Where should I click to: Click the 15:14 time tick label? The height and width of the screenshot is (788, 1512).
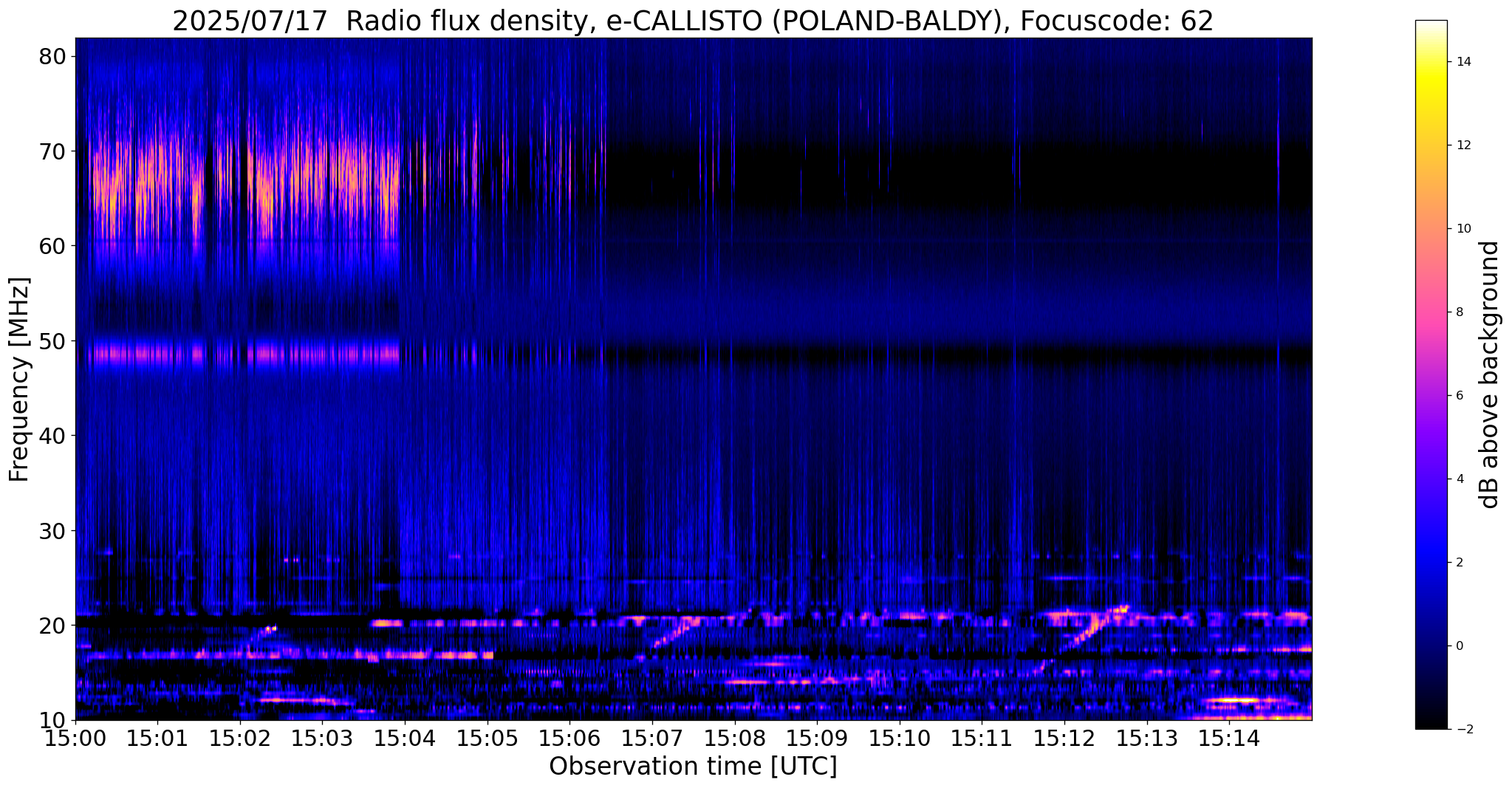1229,739
